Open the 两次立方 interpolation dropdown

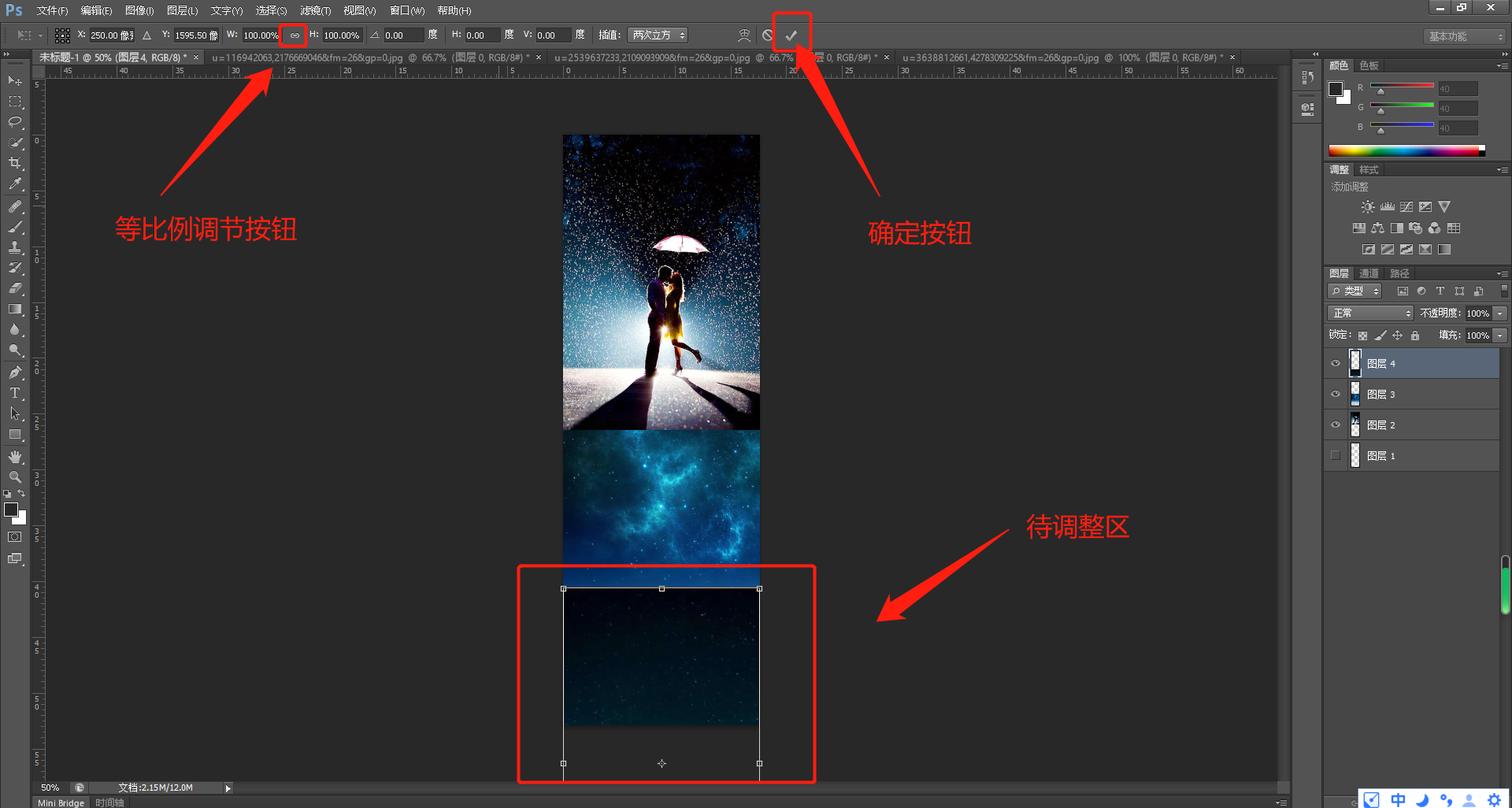658,35
